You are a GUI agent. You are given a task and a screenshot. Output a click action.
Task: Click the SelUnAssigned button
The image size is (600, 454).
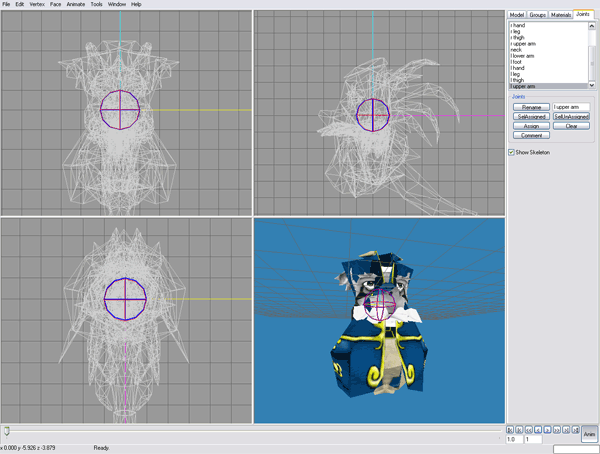pos(571,116)
